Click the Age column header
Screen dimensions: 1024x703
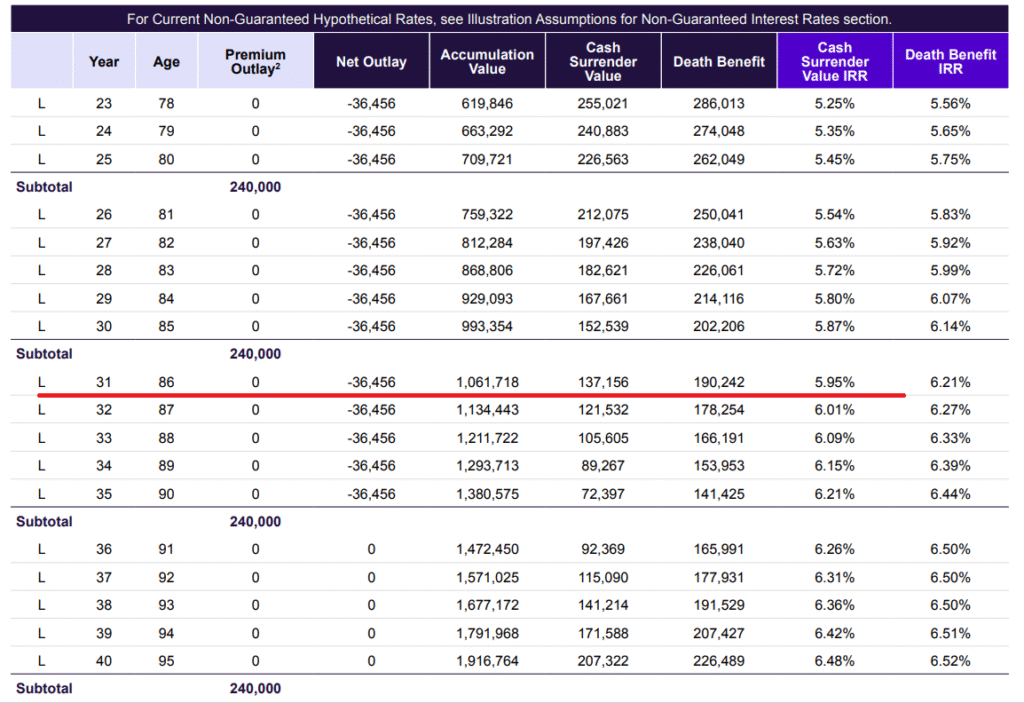[166, 62]
